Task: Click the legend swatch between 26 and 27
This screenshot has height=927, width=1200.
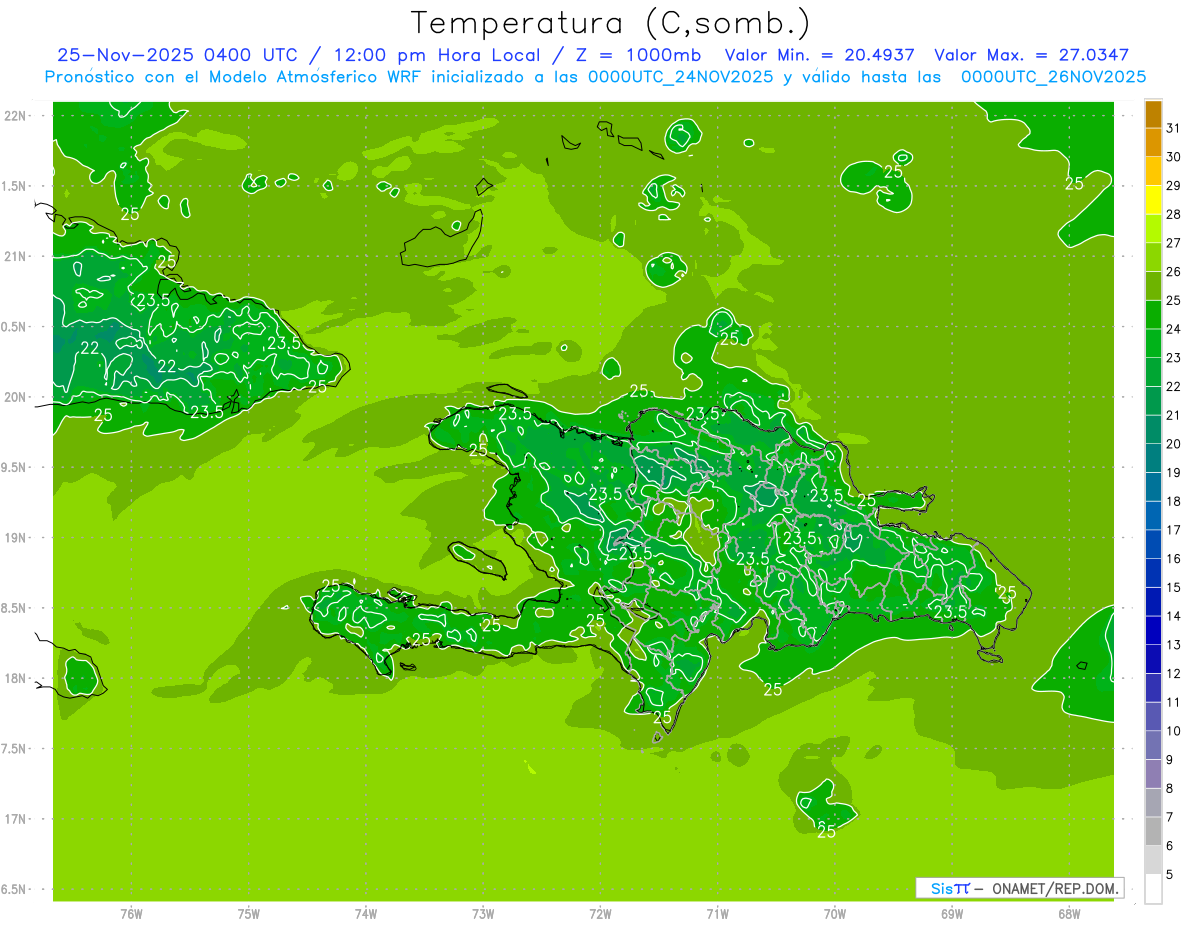Action: coord(1153,258)
